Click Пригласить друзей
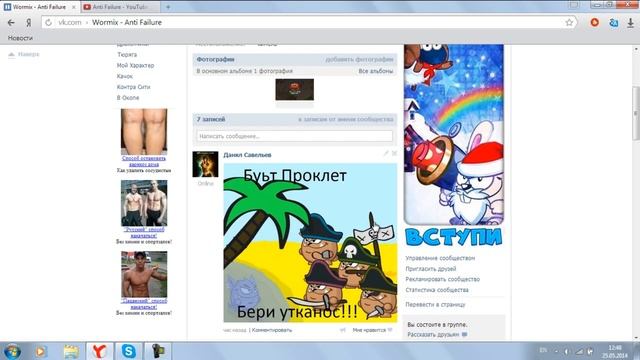This screenshot has height=360, width=640. (x=431, y=269)
